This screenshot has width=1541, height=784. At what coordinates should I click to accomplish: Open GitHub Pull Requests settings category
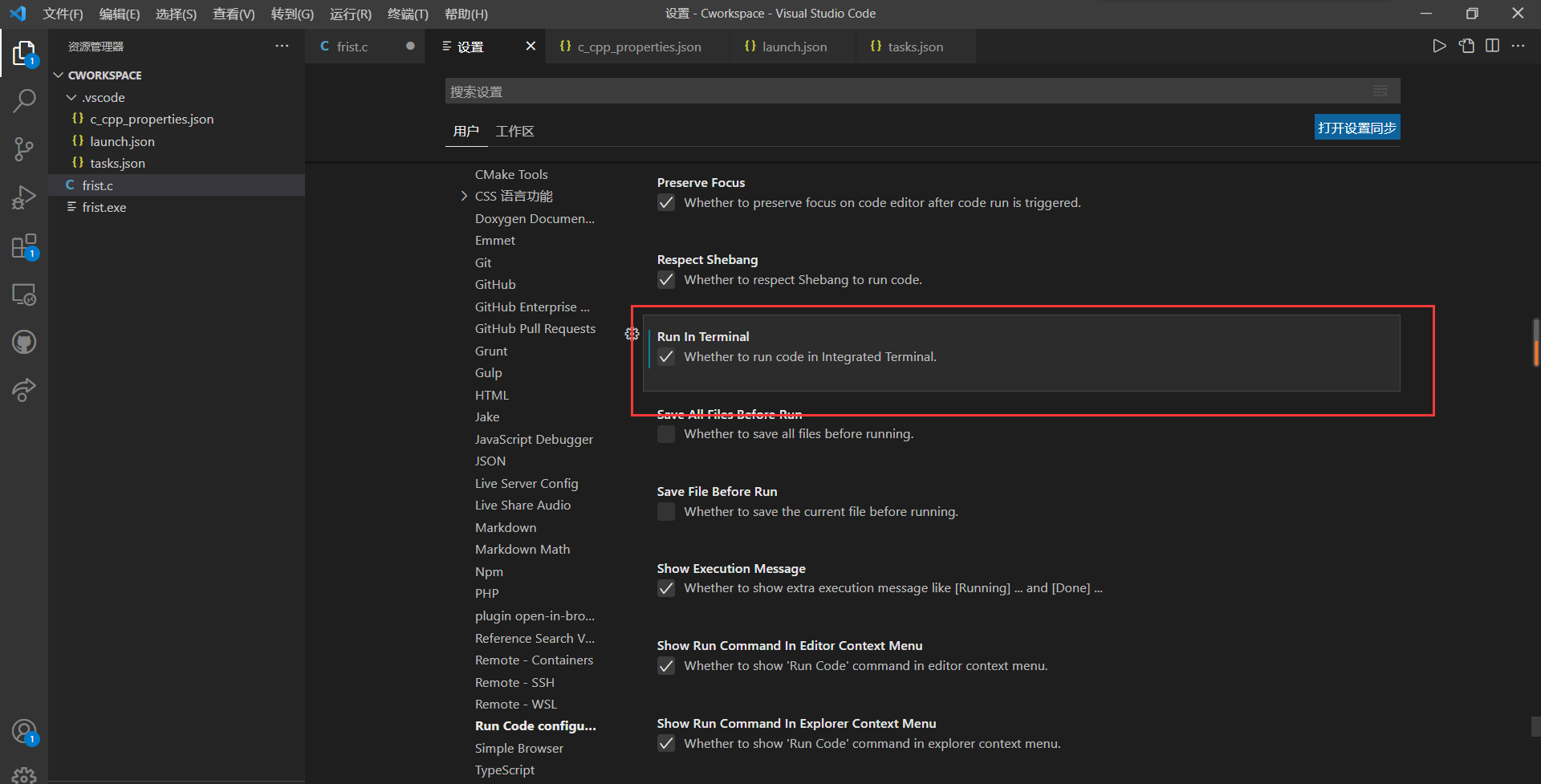click(535, 328)
